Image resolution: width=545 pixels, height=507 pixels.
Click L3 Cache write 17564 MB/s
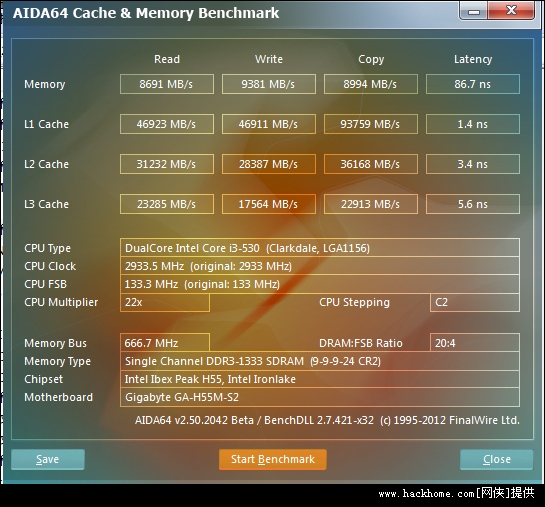(269, 204)
